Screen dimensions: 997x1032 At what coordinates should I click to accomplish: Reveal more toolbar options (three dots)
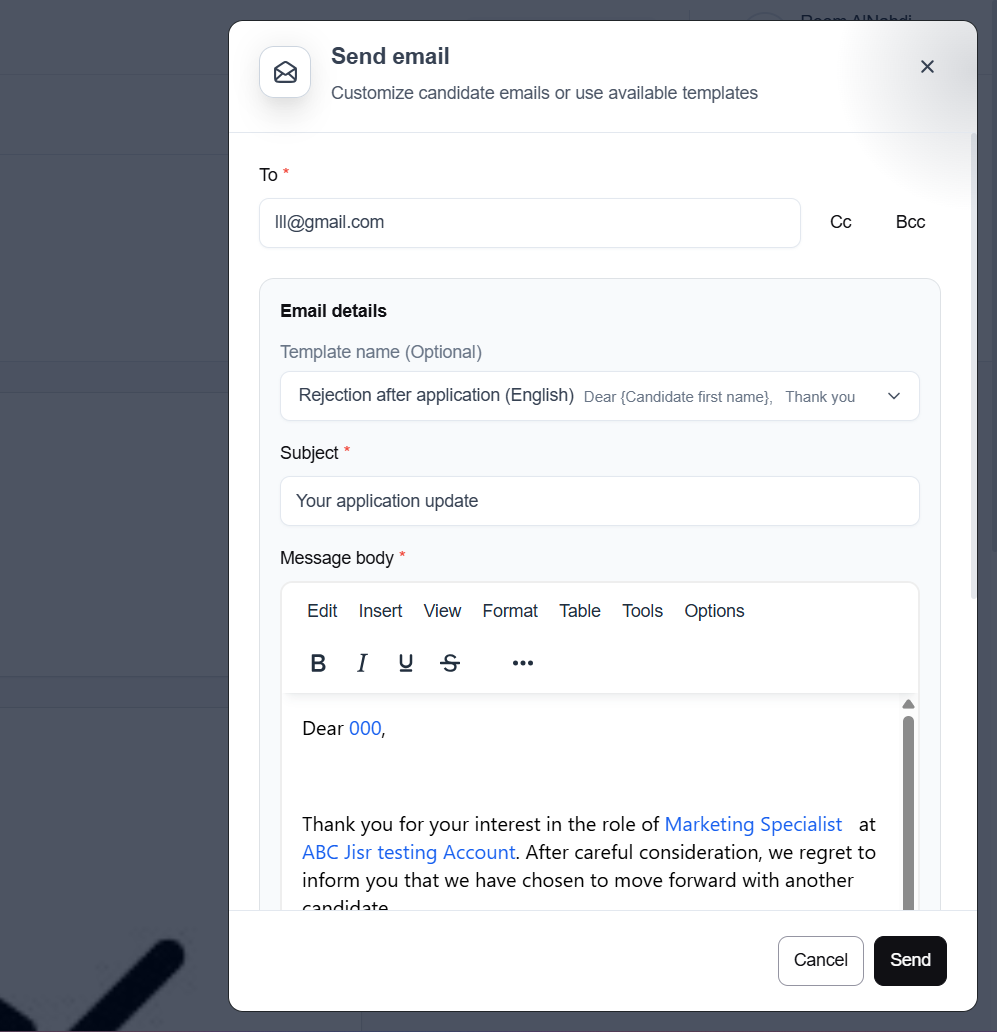(x=522, y=663)
